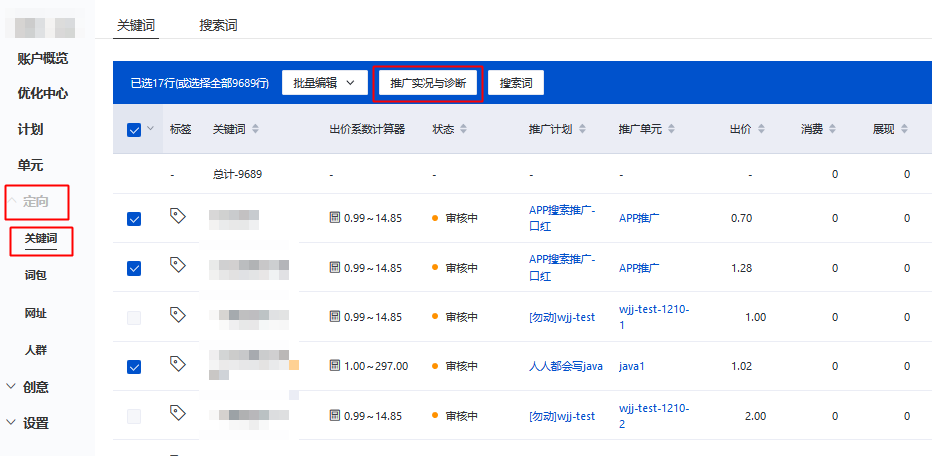Click the tag icon in the 0.70 bid row
The width and height of the screenshot is (932, 456).
coord(178,216)
